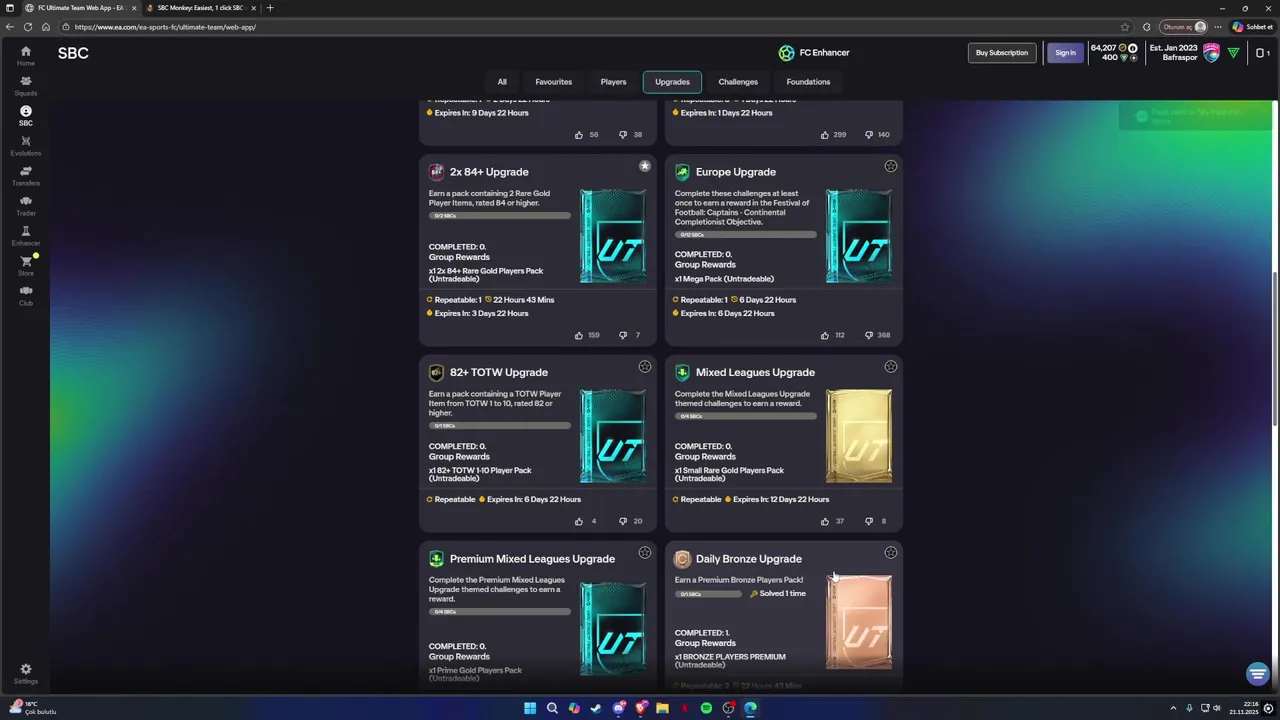Open the Europe Upgrade title
This screenshot has width=1280, height=720.
[x=735, y=172]
